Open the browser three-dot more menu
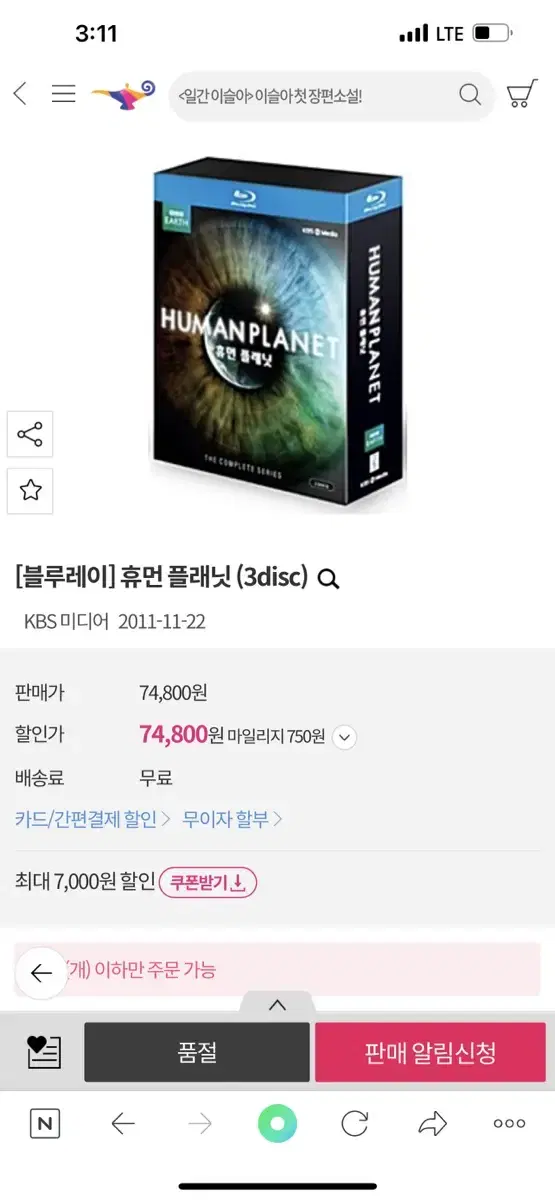The height and width of the screenshot is (1200, 555). 509,1124
